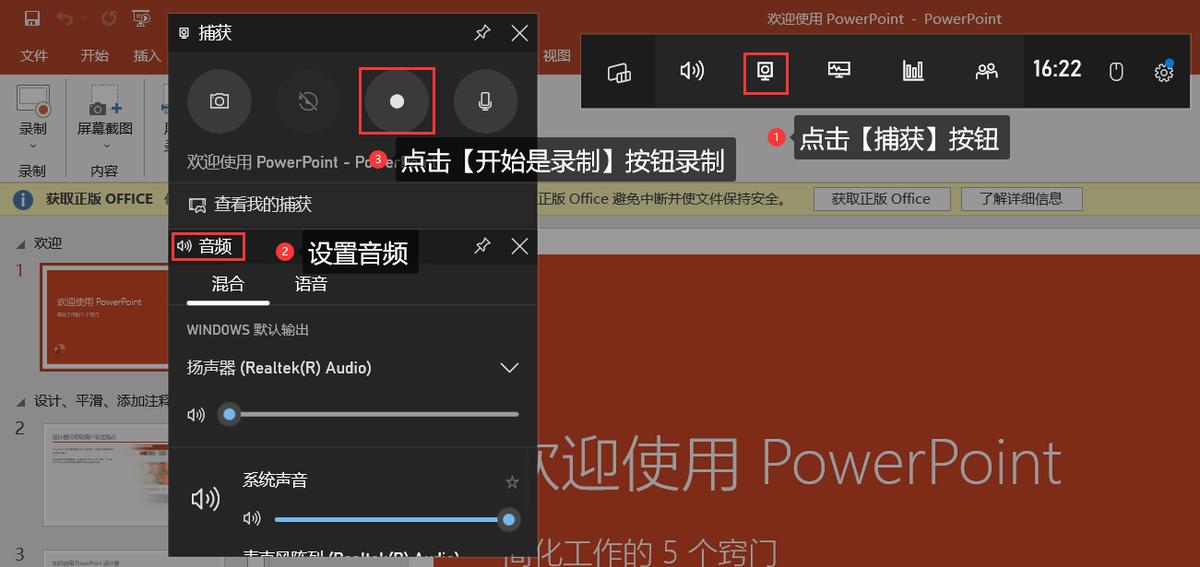Click the 获取正版 Office button
Screen dimensions: 1200x567
pyautogui.click(x=881, y=198)
